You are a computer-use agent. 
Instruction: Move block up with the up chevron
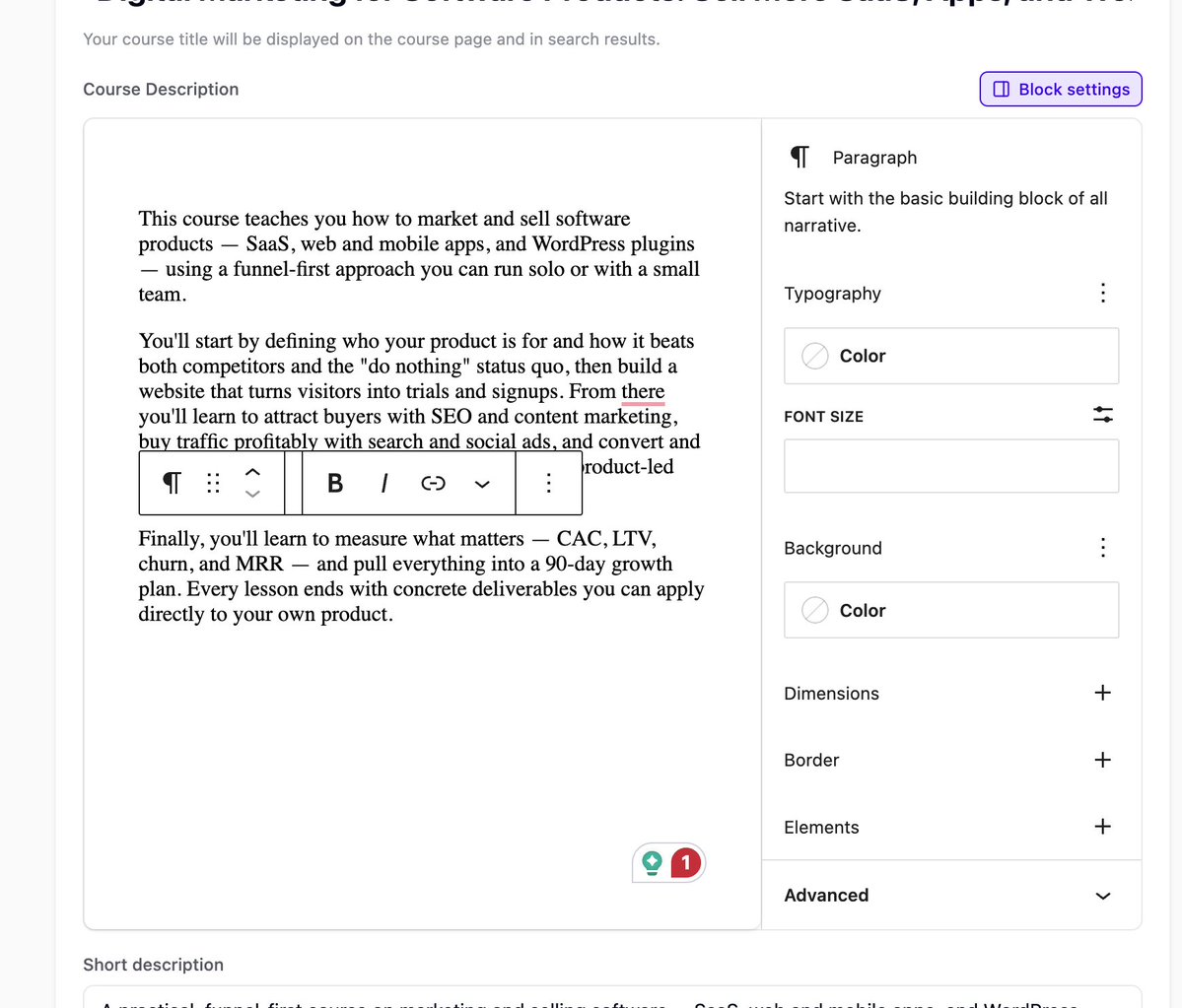(x=252, y=472)
